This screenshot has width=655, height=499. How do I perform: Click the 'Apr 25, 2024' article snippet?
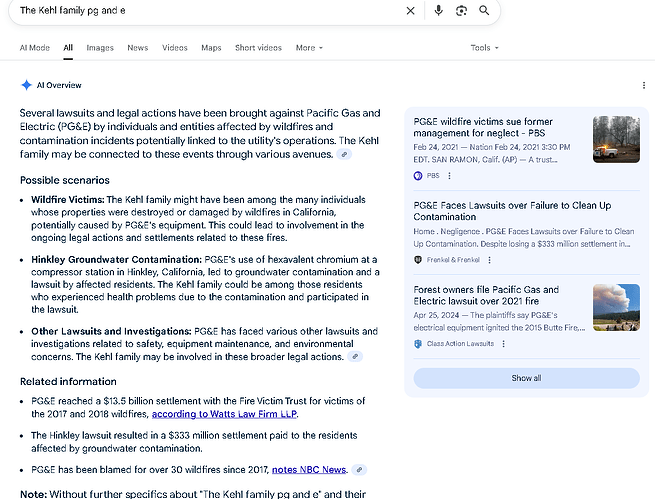click(x=499, y=322)
